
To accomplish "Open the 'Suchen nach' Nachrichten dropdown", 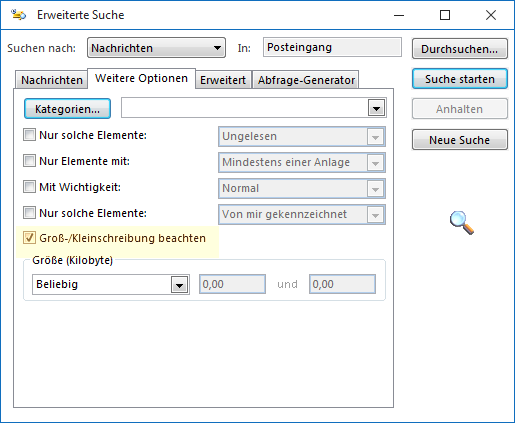I will (156, 48).
